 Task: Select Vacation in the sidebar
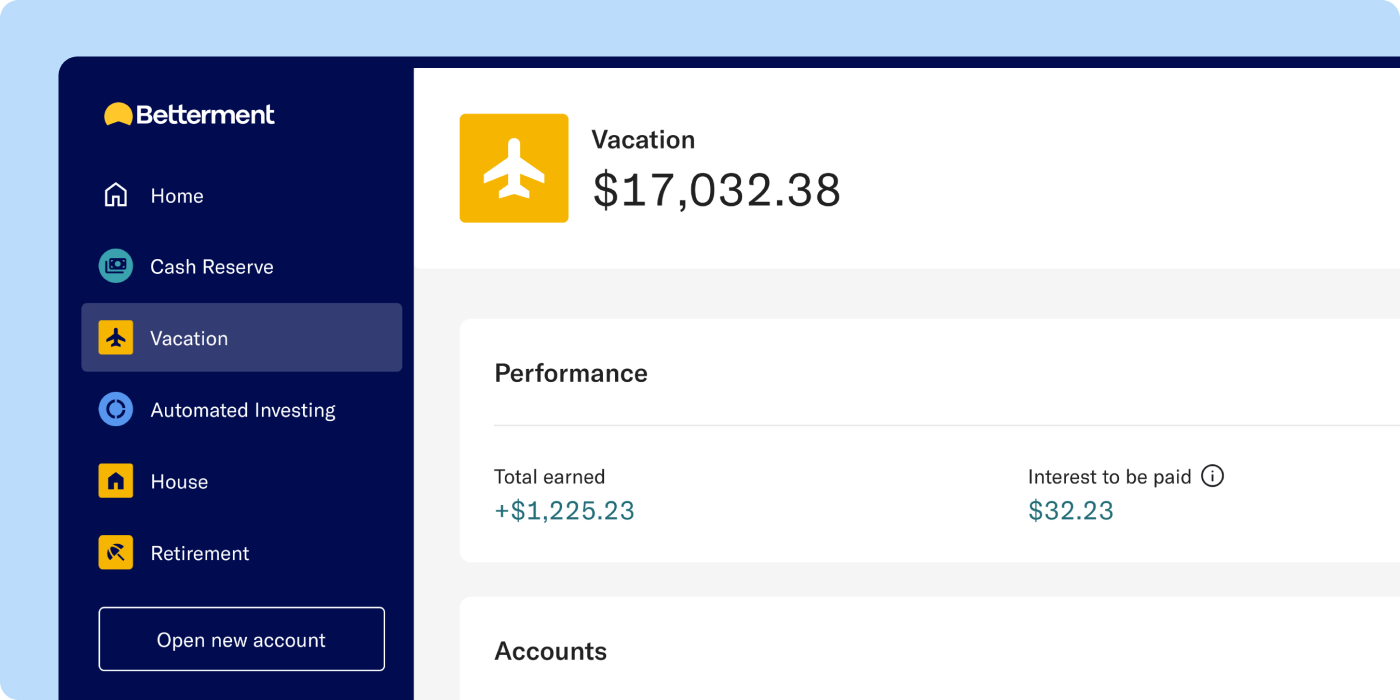(189, 338)
